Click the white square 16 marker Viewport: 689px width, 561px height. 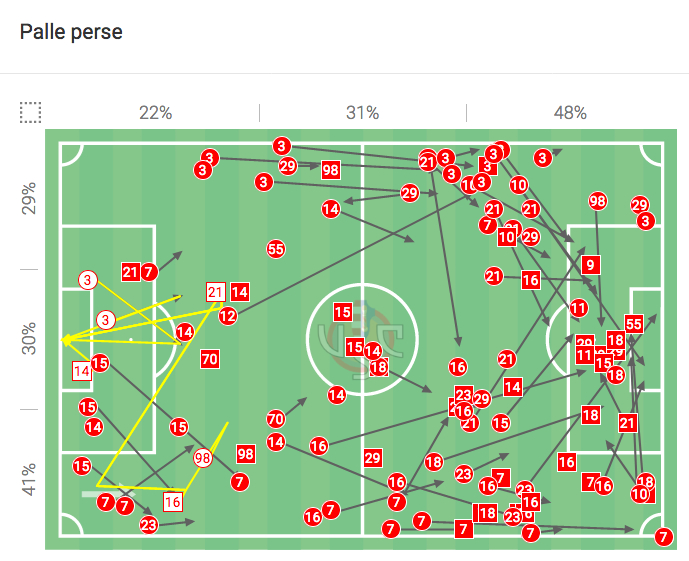click(x=173, y=501)
